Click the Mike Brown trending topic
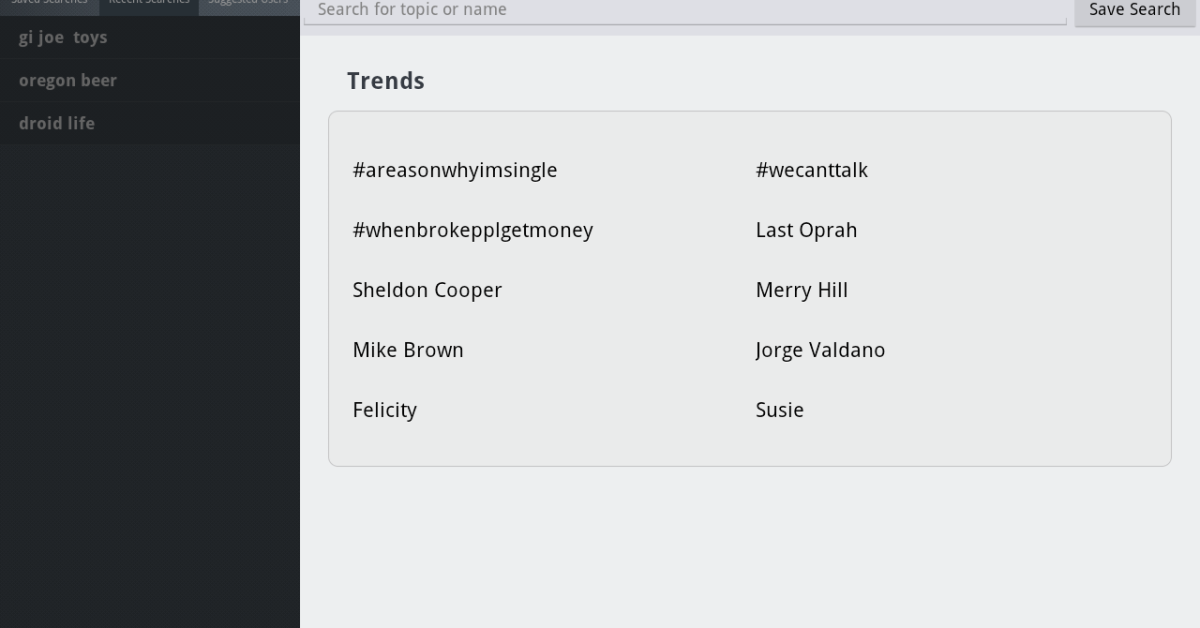 [x=408, y=350]
